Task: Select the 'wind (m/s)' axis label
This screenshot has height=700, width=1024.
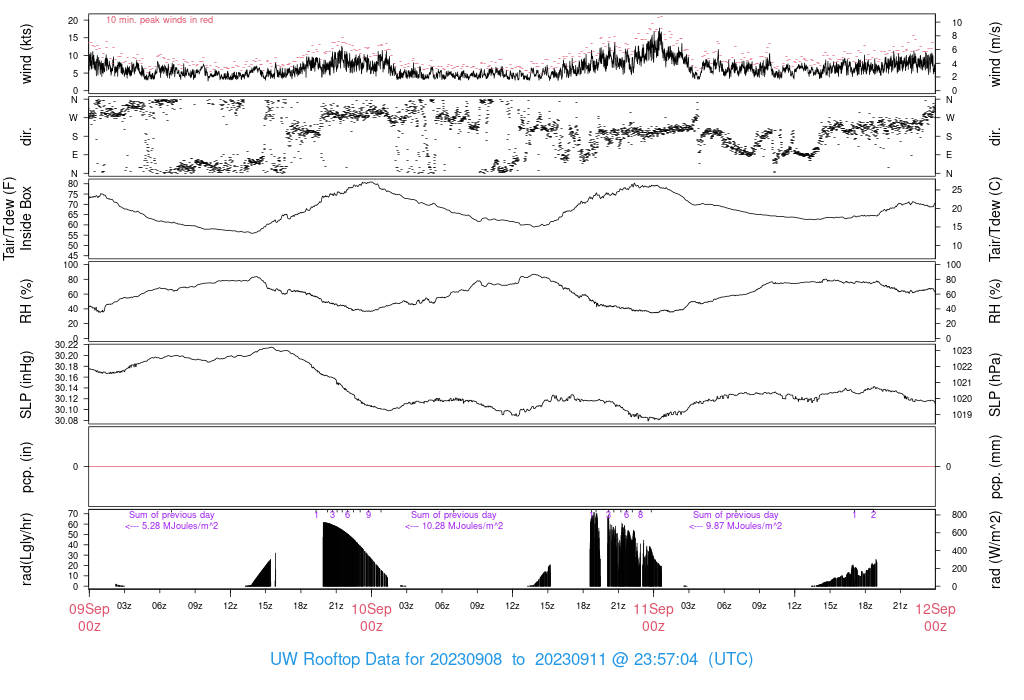Action: coord(995,54)
